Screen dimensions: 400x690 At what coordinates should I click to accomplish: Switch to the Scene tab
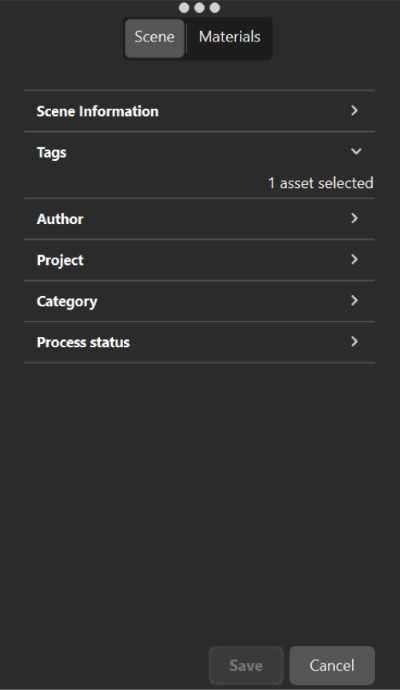tap(154, 38)
